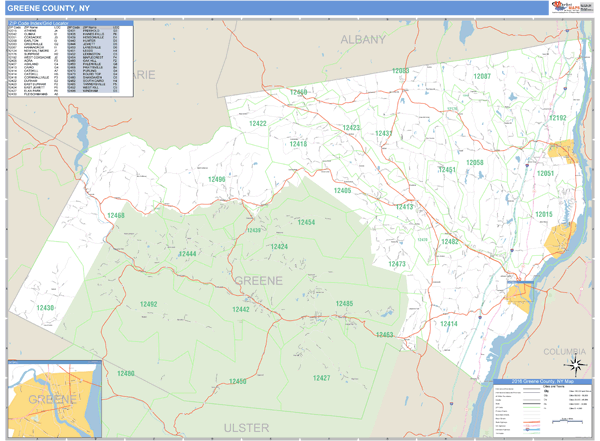Click ZIP code 12087 label
Image resolution: width=600 pixels, height=441 pixels.
click(482, 76)
